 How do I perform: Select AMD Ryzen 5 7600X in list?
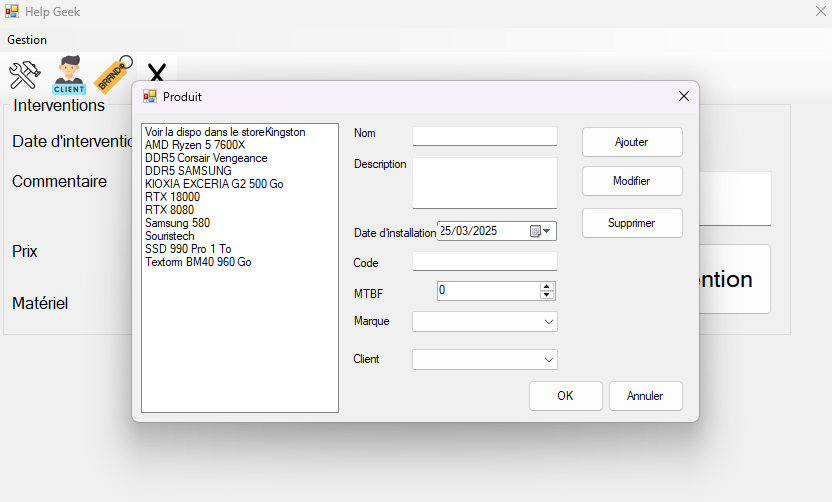click(x=195, y=145)
